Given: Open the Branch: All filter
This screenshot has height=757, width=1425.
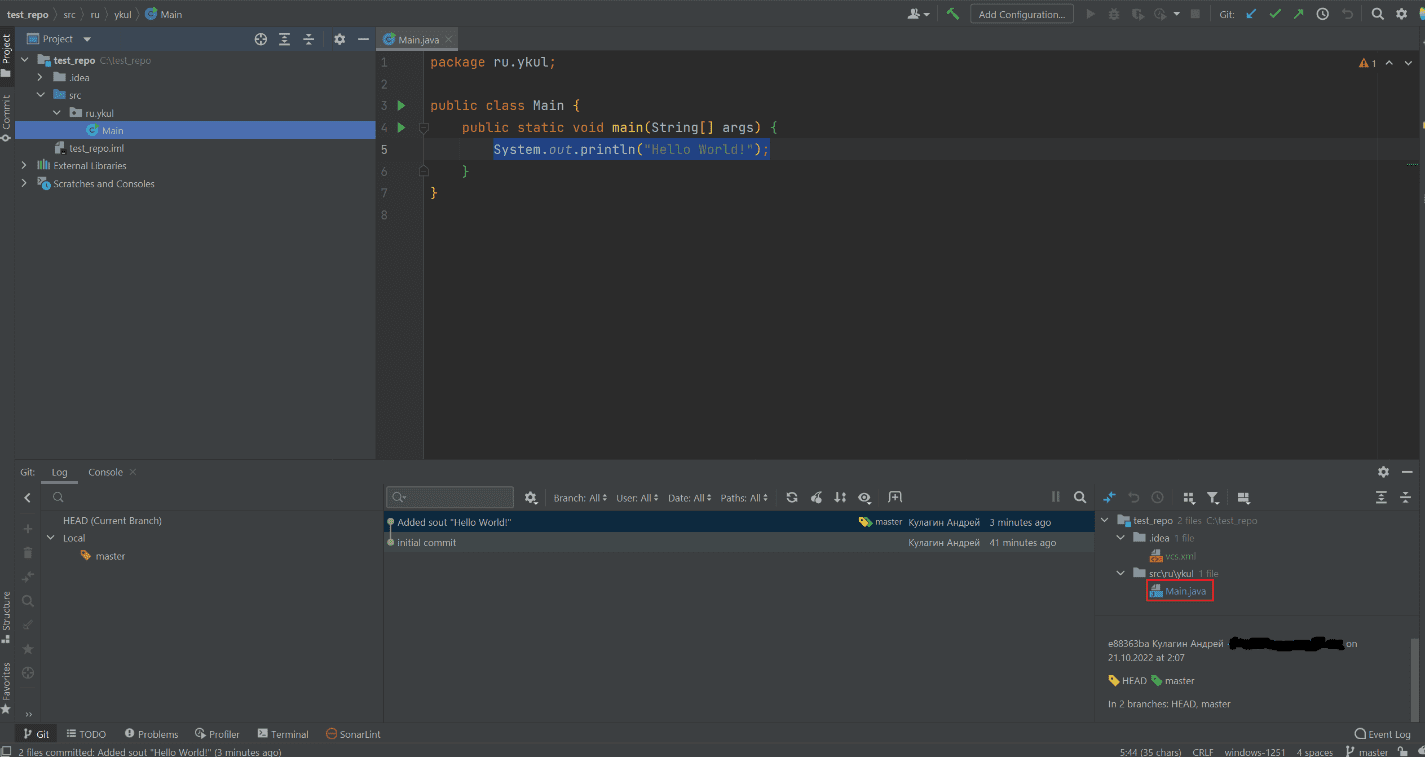Looking at the screenshot, I should click(x=581, y=498).
